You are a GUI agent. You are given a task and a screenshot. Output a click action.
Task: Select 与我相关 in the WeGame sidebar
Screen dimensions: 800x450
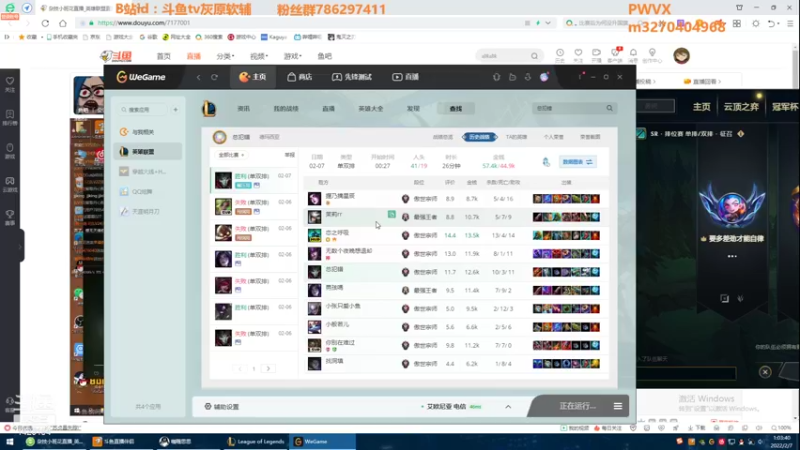pos(148,132)
